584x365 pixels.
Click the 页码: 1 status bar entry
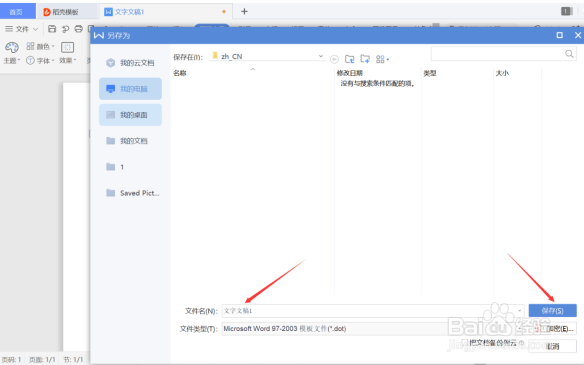tap(12, 359)
